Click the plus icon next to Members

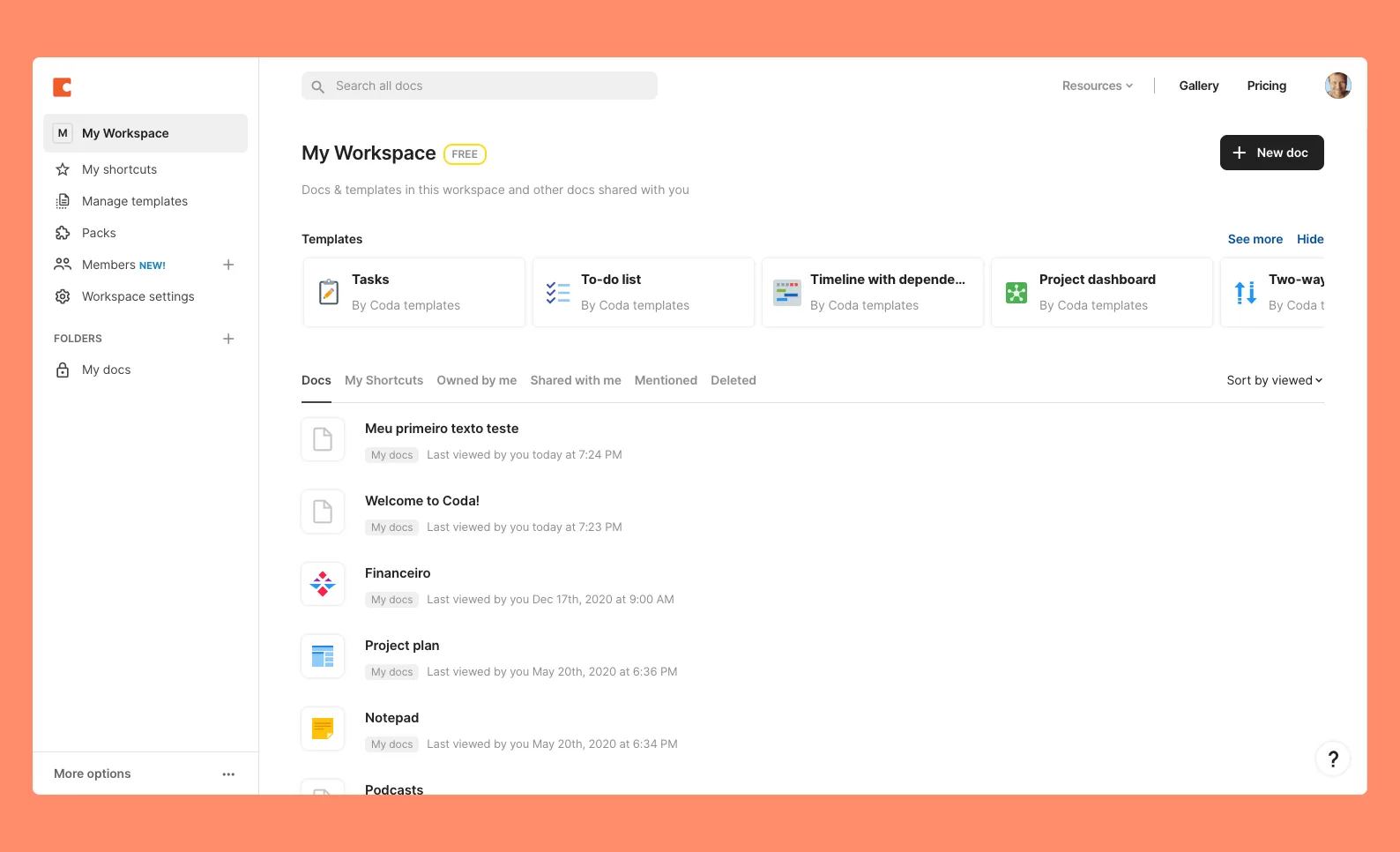pos(228,265)
